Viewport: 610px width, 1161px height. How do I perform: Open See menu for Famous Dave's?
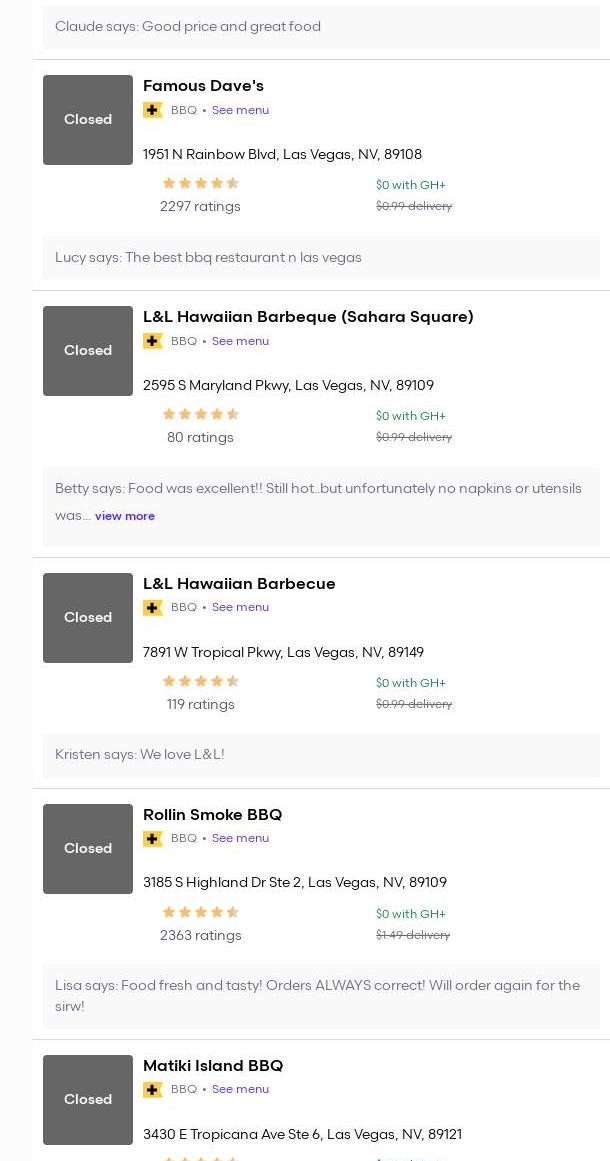(240, 110)
